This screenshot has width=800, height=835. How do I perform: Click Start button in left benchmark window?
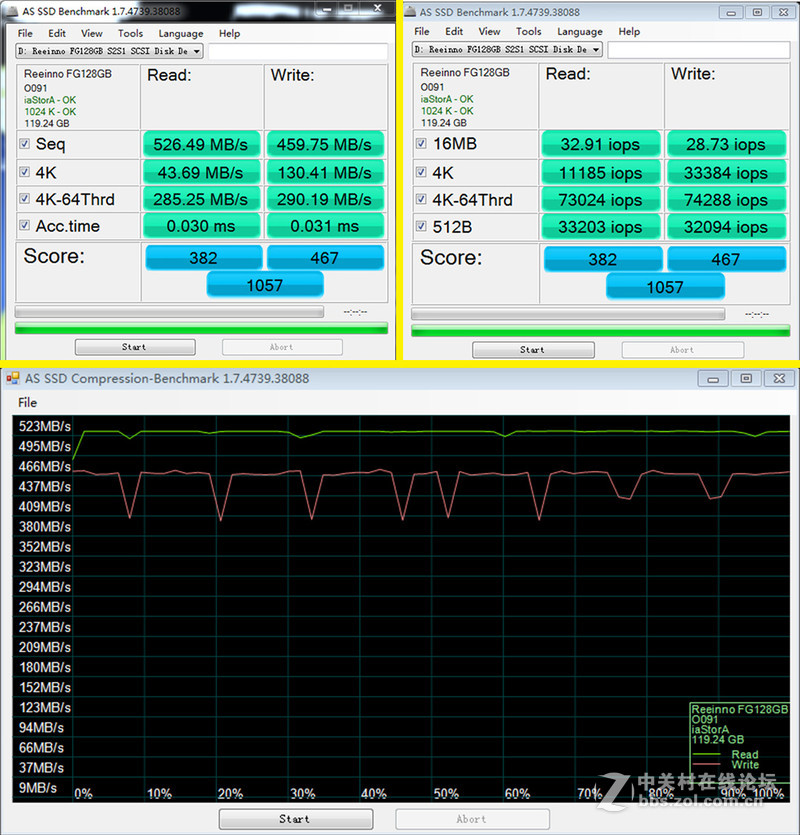click(x=135, y=347)
